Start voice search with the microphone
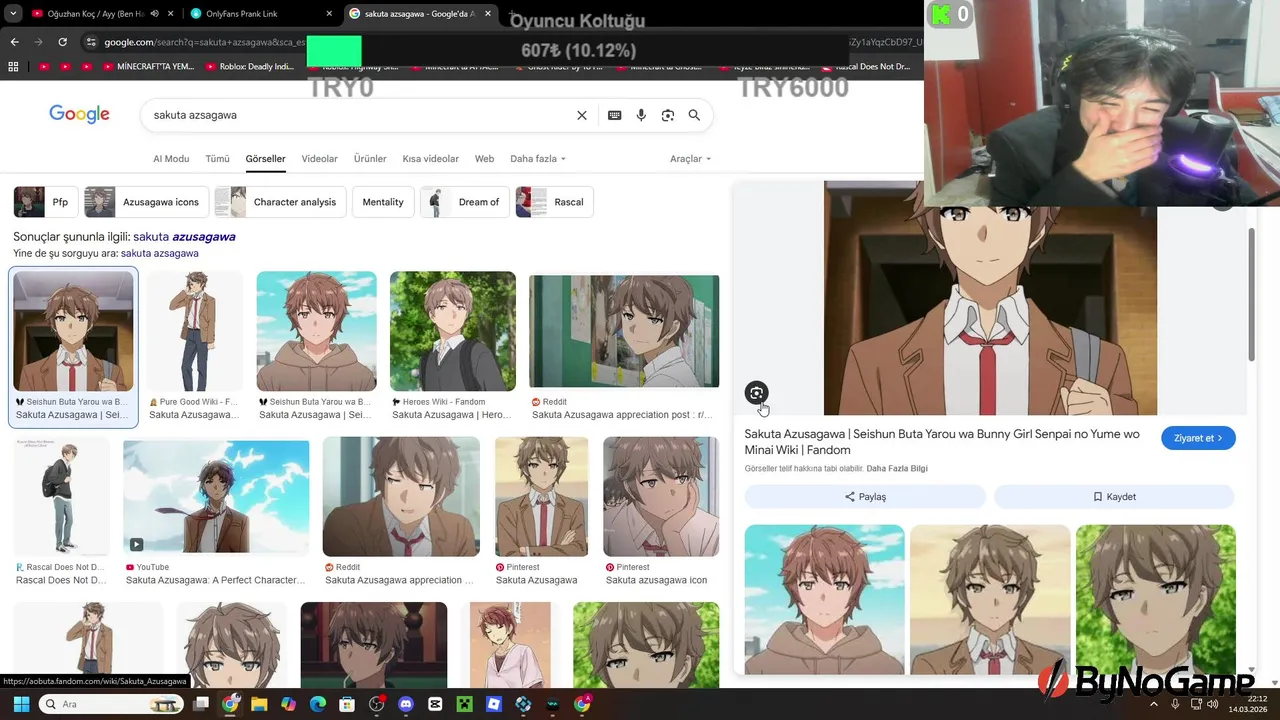Image resolution: width=1280 pixels, height=720 pixels. click(641, 115)
